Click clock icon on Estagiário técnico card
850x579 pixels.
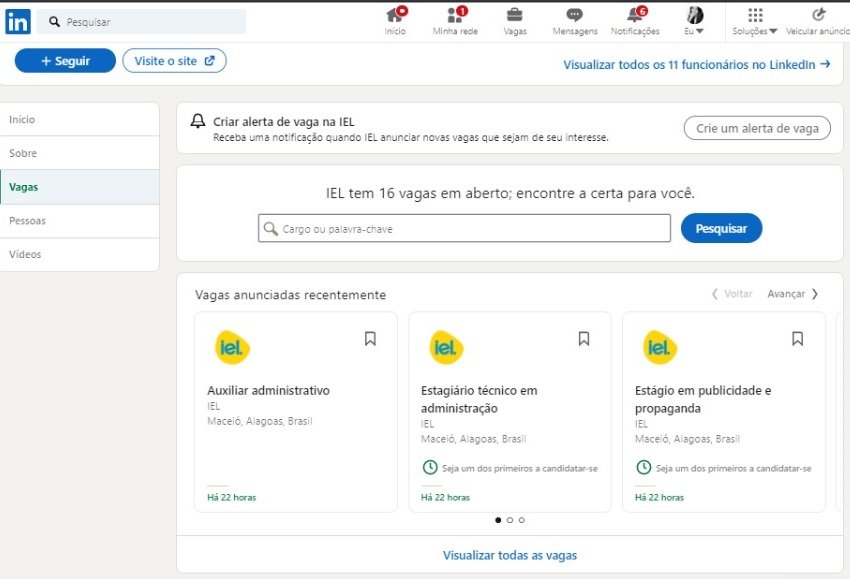(430, 467)
